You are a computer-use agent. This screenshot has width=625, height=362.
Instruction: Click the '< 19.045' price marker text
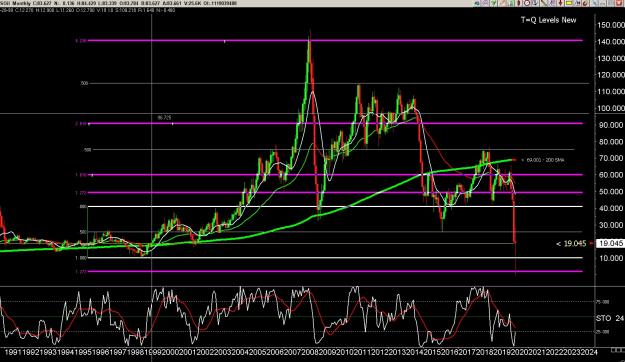tap(571, 243)
